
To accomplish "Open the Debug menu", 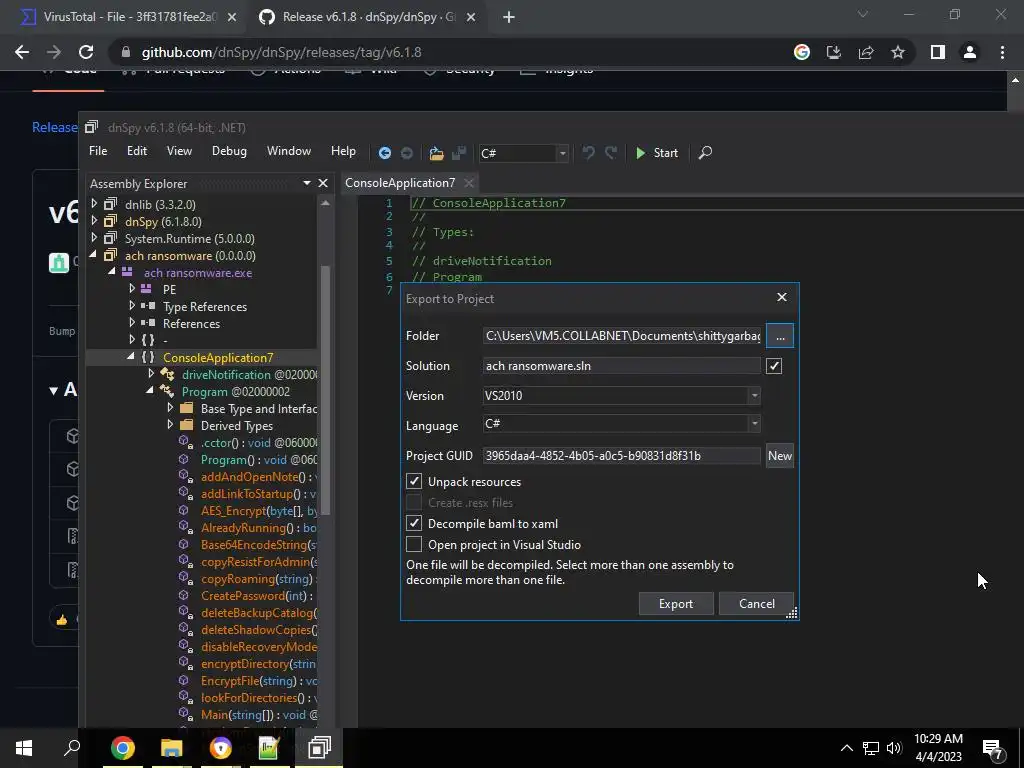I will coord(229,151).
